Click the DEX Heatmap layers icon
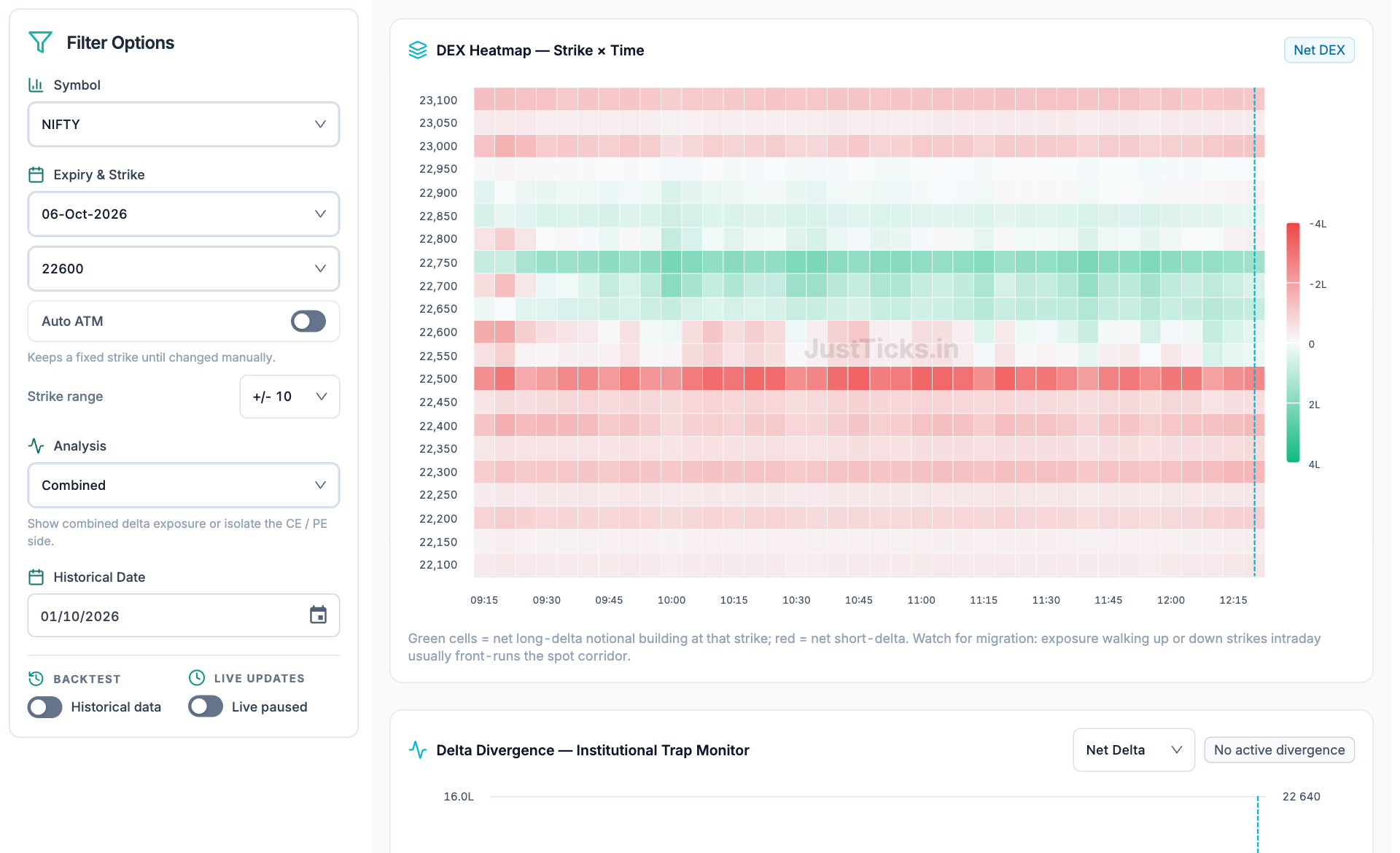 pos(418,50)
